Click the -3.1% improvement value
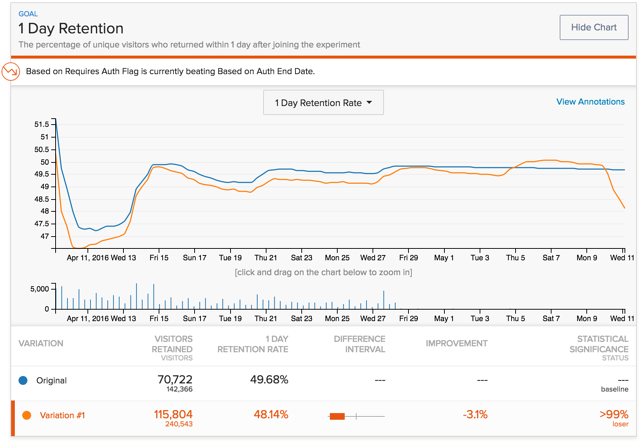Image resolution: width=639 pixels, height=442 pixels. (x=474, y=415)
